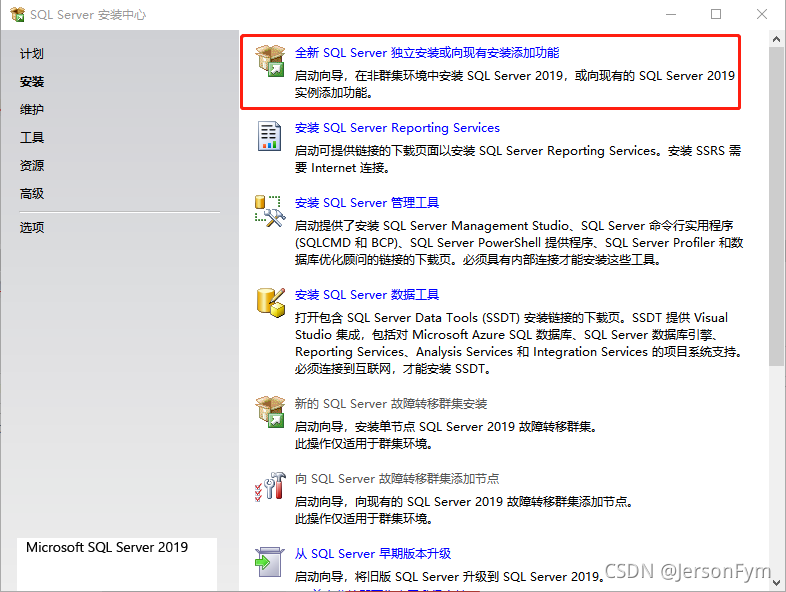Click the text 启动向导，安装单节点 SQL Server 2019 故障转移群集
The width and height of the screenshot is (786, 592).
(x=446, y=427)
